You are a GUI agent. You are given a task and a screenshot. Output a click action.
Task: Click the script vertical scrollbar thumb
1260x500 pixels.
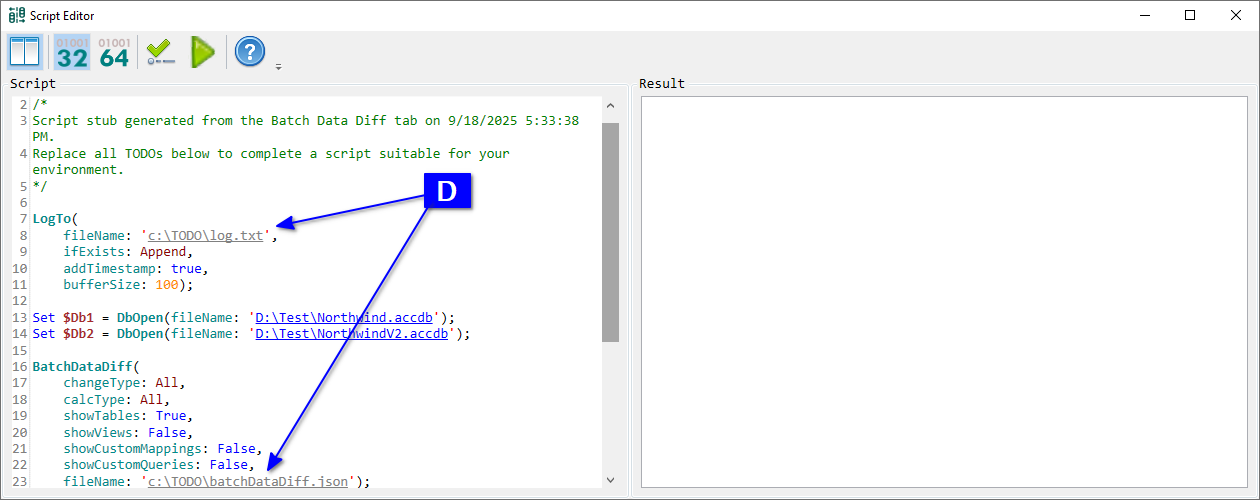[610, 230]
